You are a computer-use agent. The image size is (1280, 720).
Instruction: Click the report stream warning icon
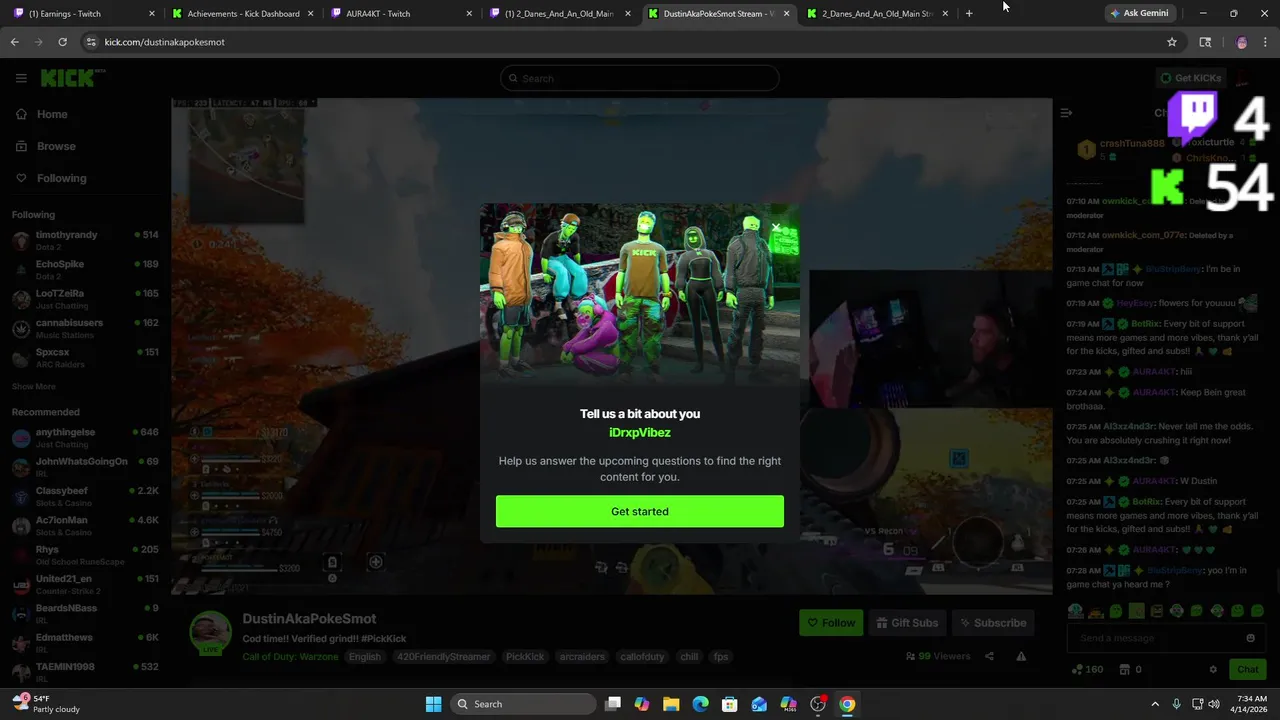[1021, 656]
